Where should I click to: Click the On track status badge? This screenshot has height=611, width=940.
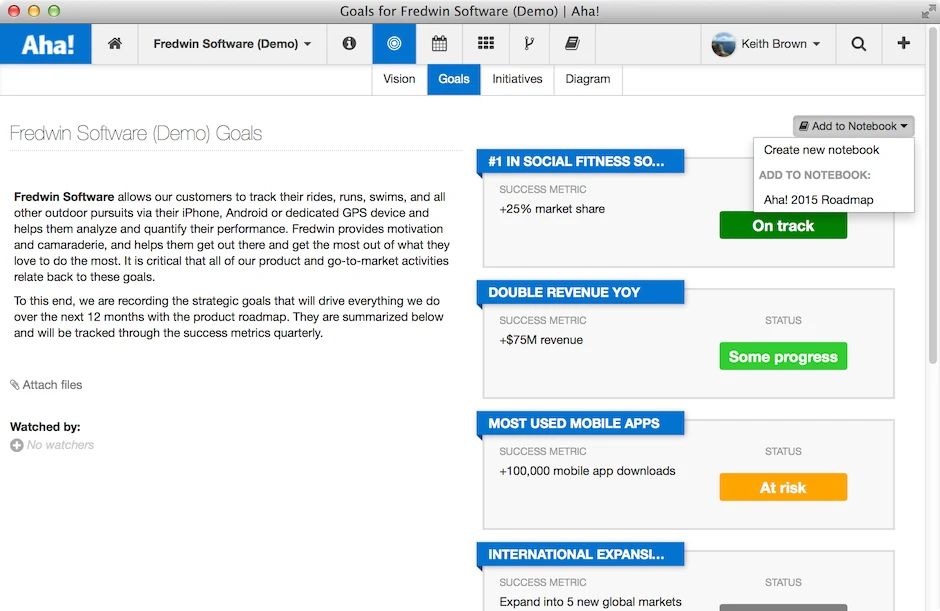pyautogui.click(x=783, y=225)
